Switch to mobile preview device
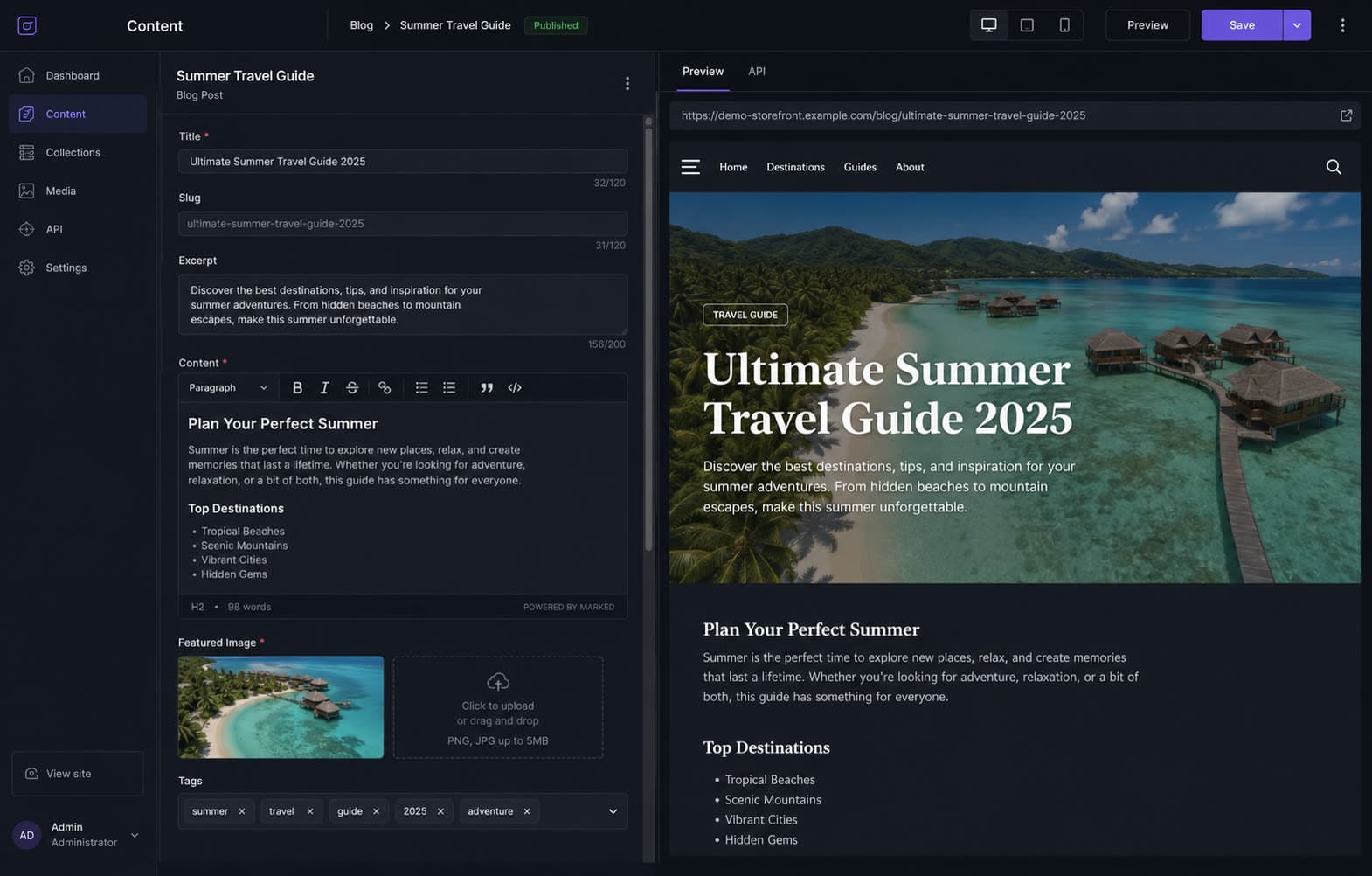 [x=1064, y=25]
